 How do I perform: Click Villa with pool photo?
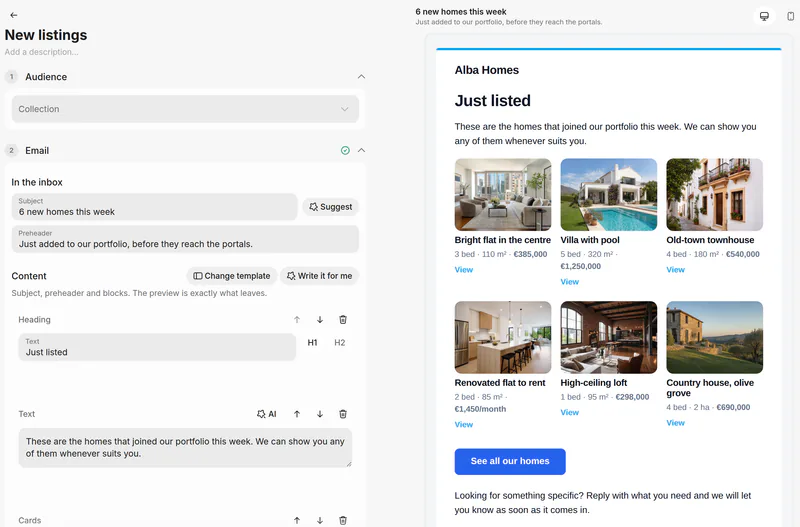click(609, 194)
